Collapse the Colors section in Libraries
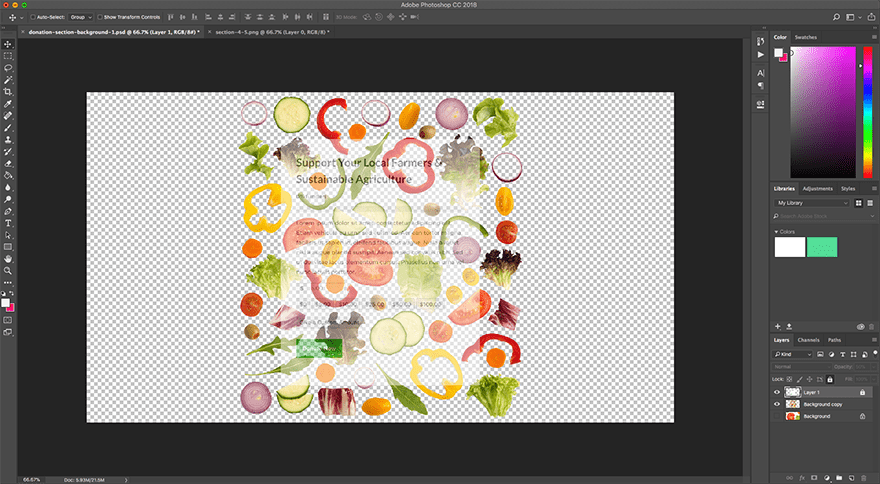The image size is (880, 484). point(777,232)
